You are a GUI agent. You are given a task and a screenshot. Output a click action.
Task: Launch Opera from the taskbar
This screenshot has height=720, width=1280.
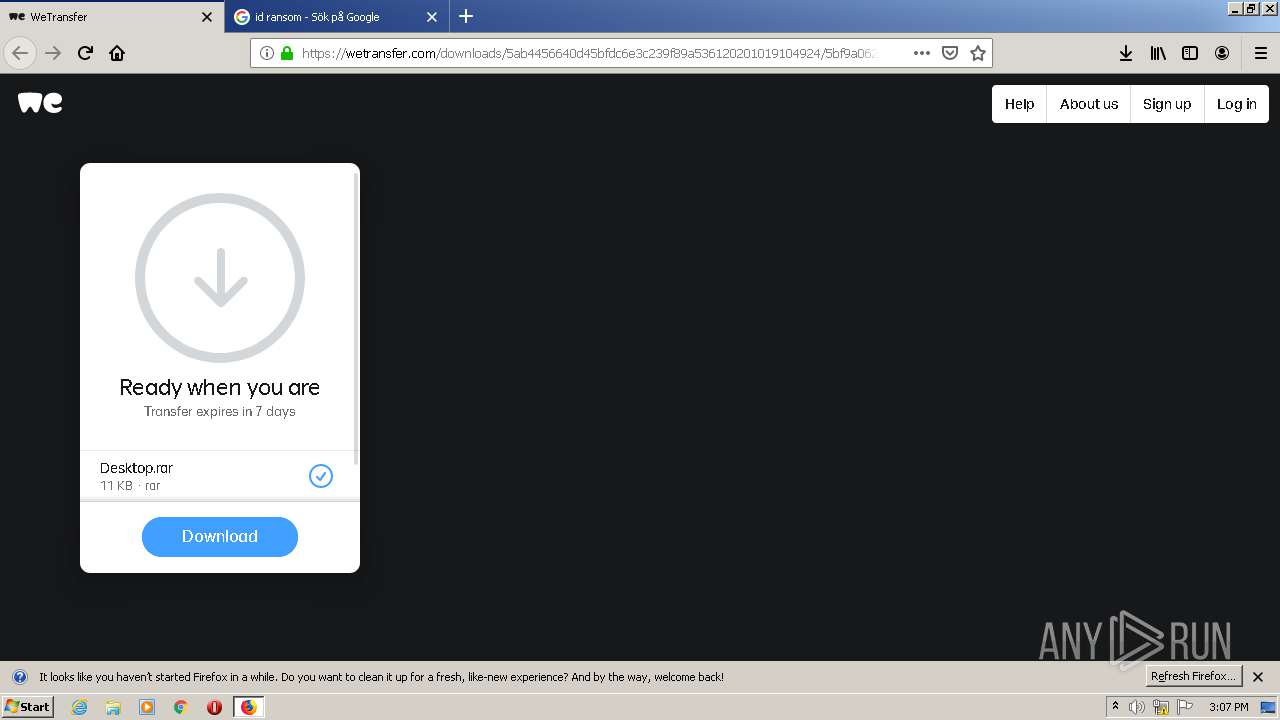(214, 707)
